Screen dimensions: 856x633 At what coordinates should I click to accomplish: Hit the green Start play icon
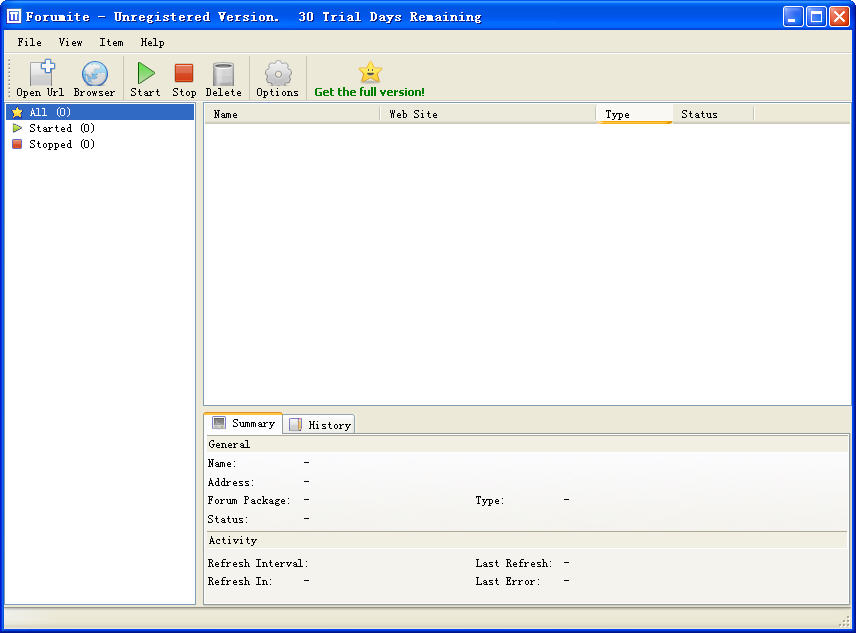(x=146, y=73)
